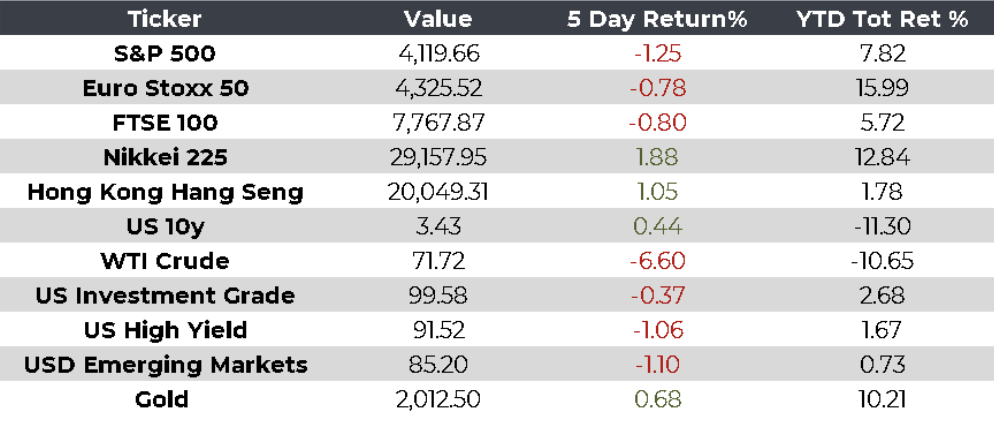Screen dimensions: 994x428
Task: Select US Investment Grade ticker label
Action: pyautogui.click(x=165, y=296)
